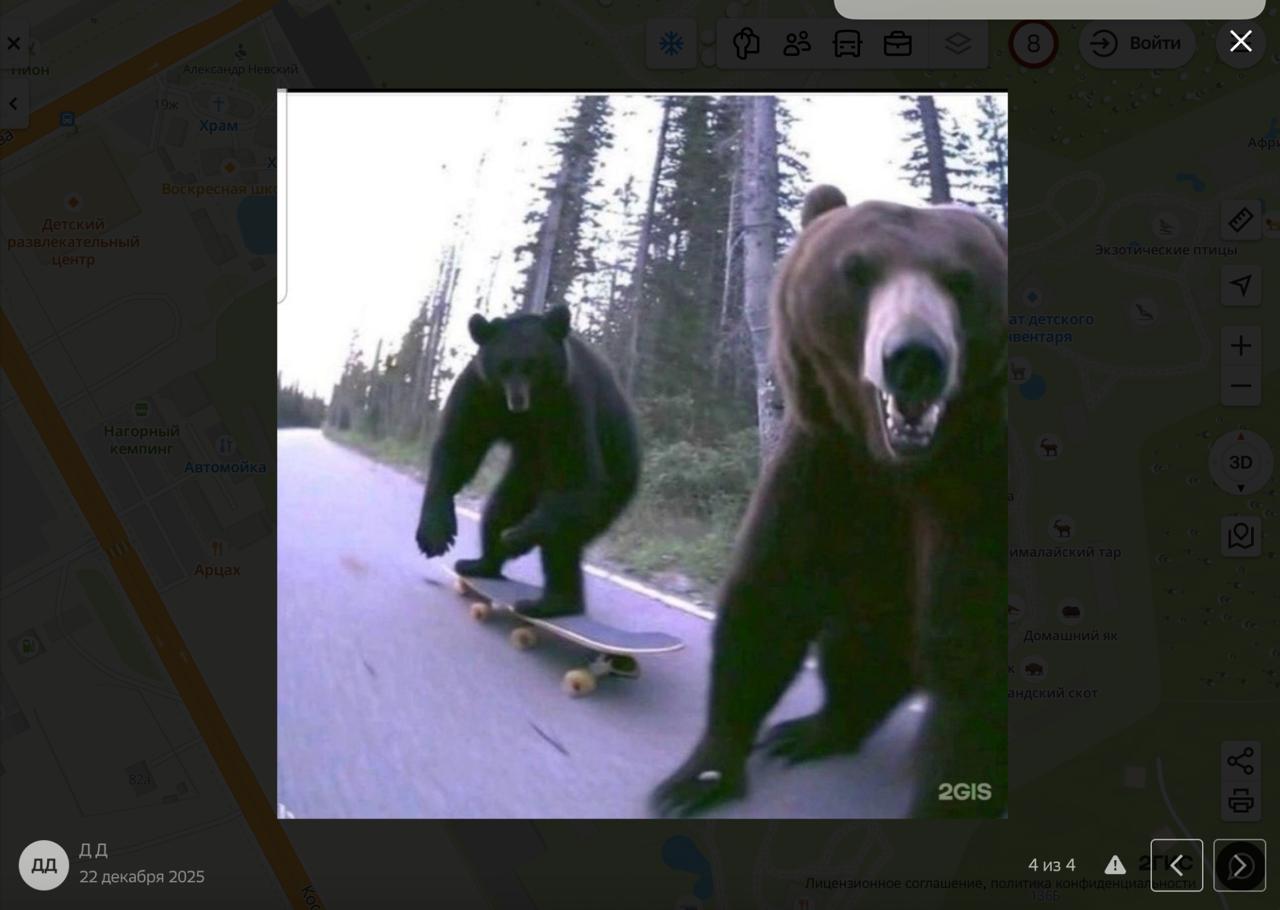Report this photo via warning triangle icon
This screenshot has height=910, width=1280.
point(1115,865)
